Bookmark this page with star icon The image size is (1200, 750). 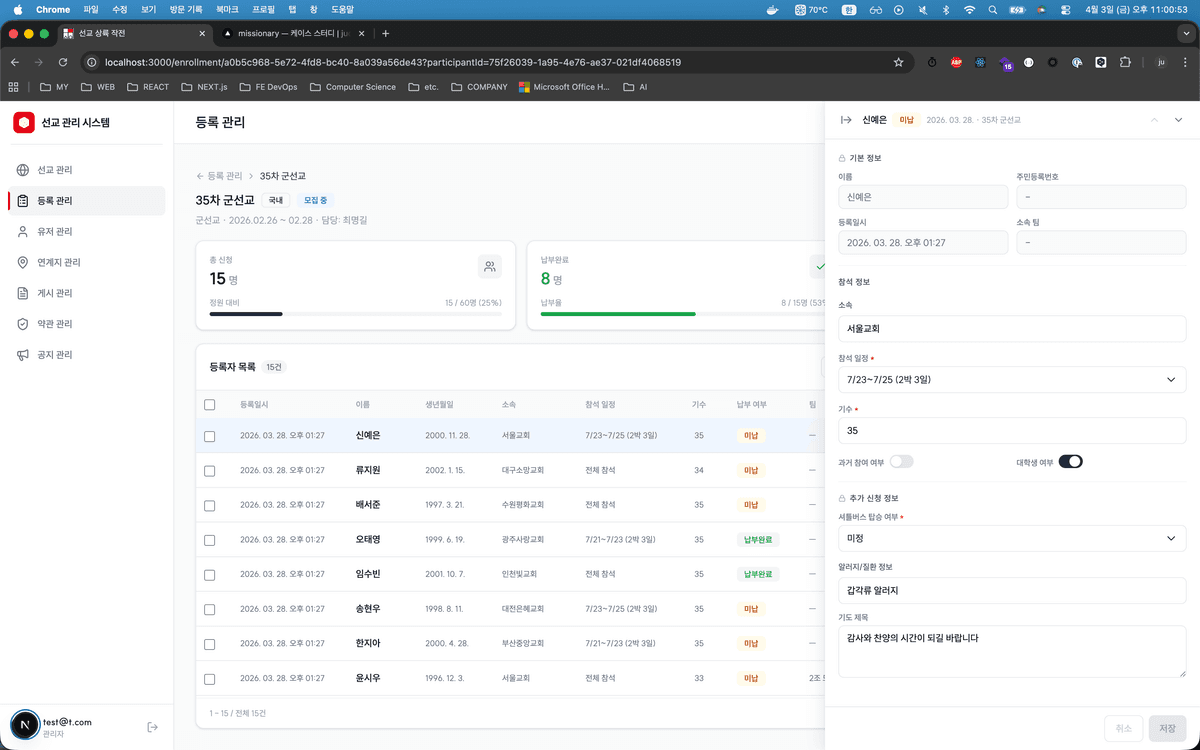coord(898,62)
